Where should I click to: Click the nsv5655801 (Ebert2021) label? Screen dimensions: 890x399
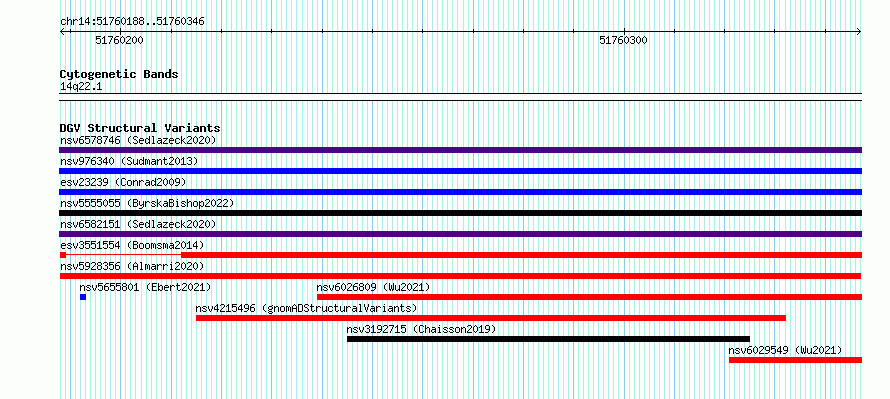pos(145,287)
